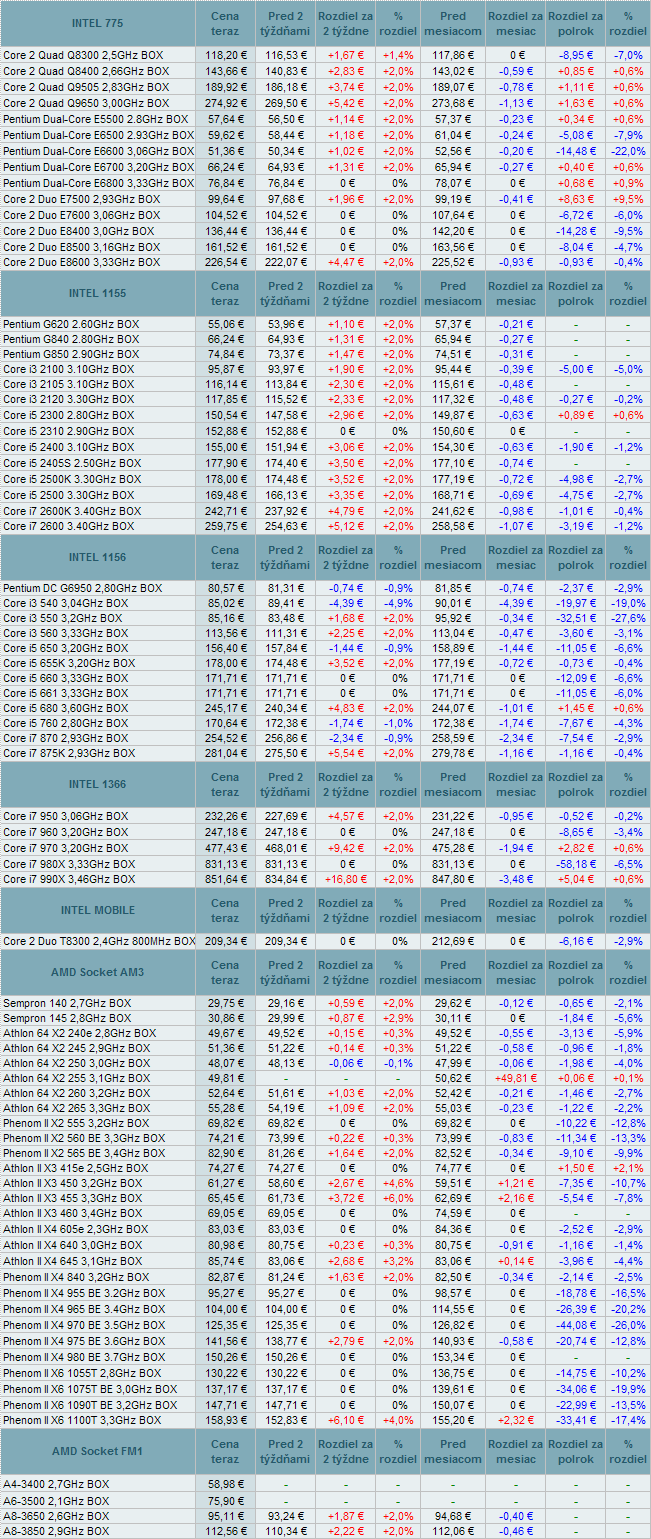Click the INTEL MOBILE section header
Image resolution: width=651 pixels, height=1539 pixels.
coord(98,910)
